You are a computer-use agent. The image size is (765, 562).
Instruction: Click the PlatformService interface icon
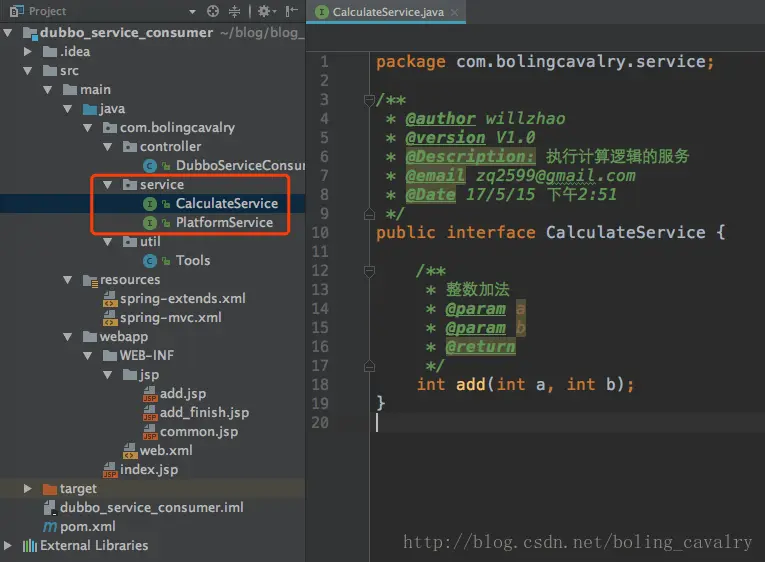tap(150, 223)
